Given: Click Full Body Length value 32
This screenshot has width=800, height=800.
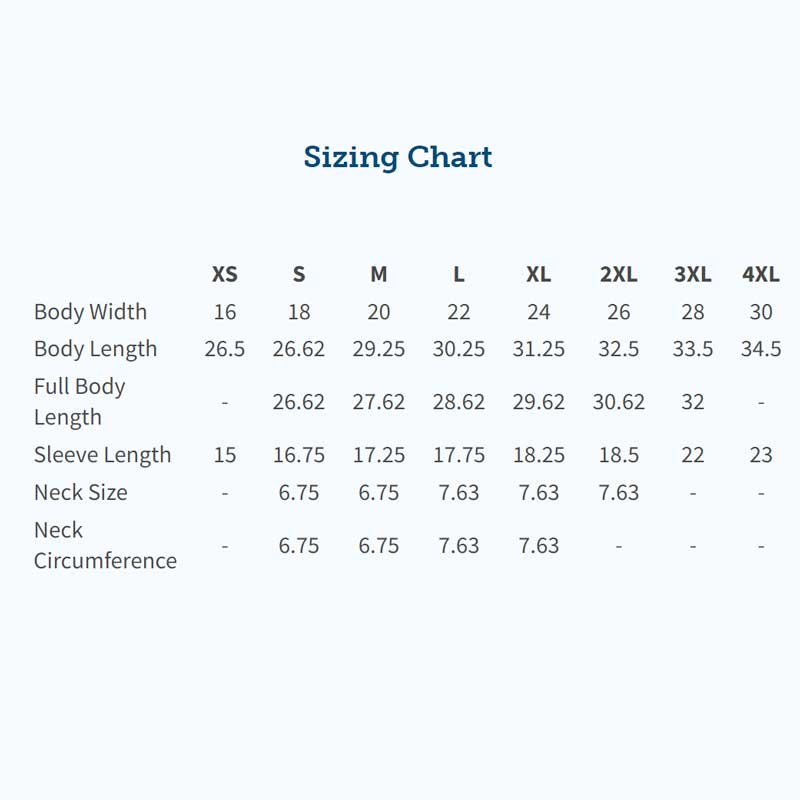Looking at the screenshot, I should (692, 402).
